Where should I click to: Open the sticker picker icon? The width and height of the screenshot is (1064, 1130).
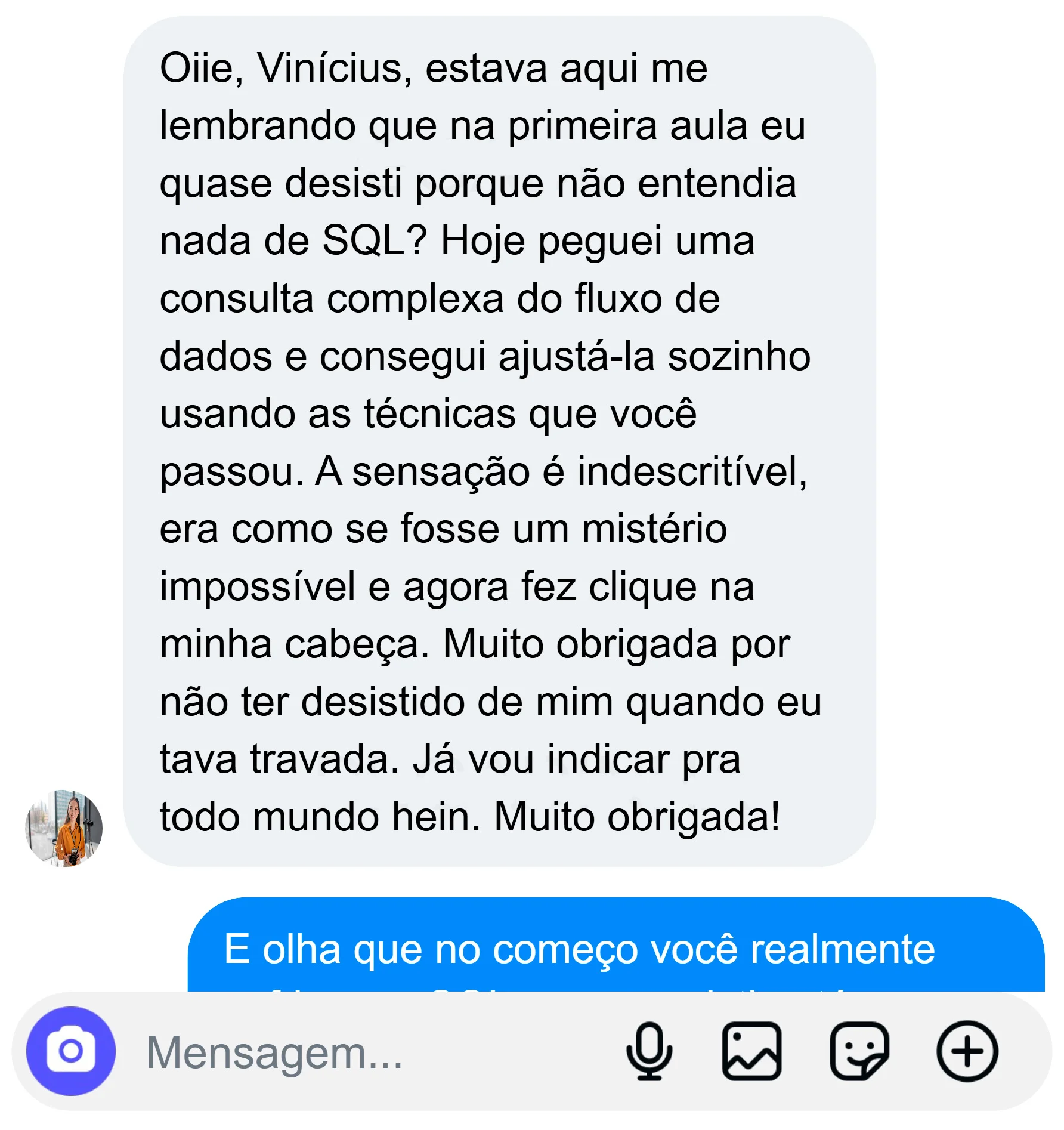pyautogui.click(x=859, y=1051)
